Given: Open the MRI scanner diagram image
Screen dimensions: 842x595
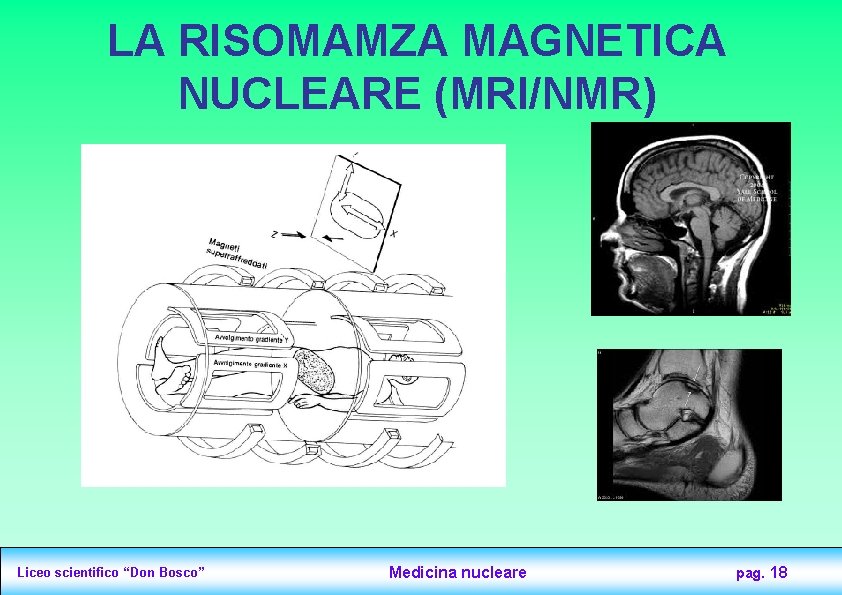Looking at the screenshot, I should click(293, 315).
